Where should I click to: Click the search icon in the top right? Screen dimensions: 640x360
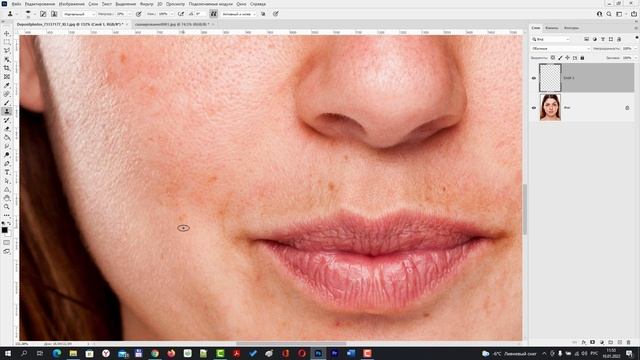click(x=609, y=14)
